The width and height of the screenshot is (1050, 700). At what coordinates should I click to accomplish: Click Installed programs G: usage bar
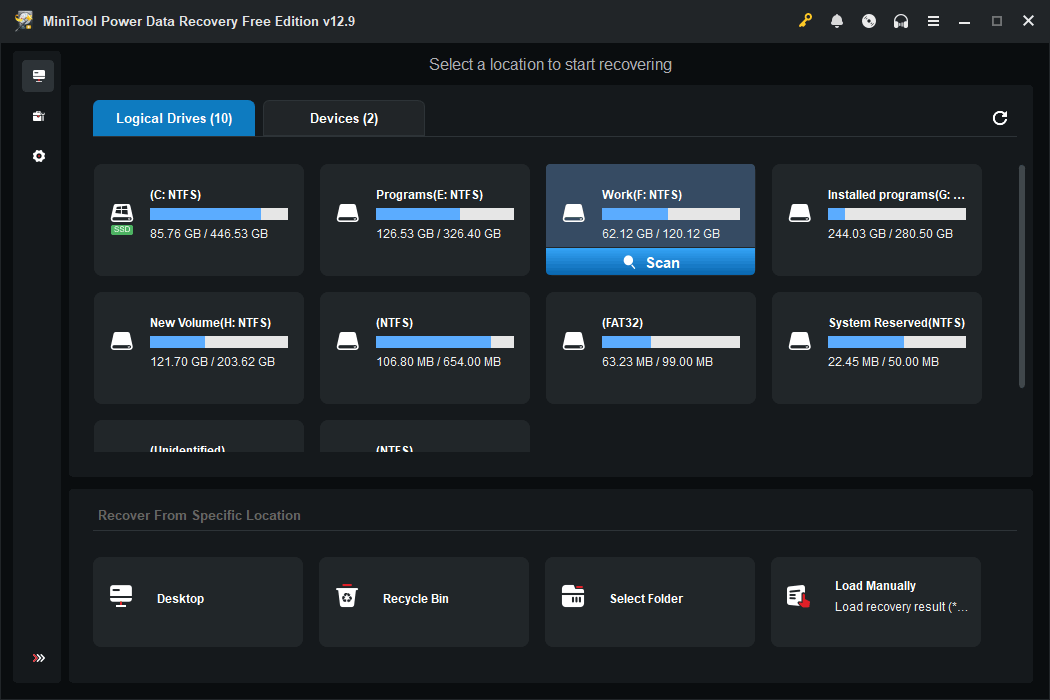click(897, 214)
